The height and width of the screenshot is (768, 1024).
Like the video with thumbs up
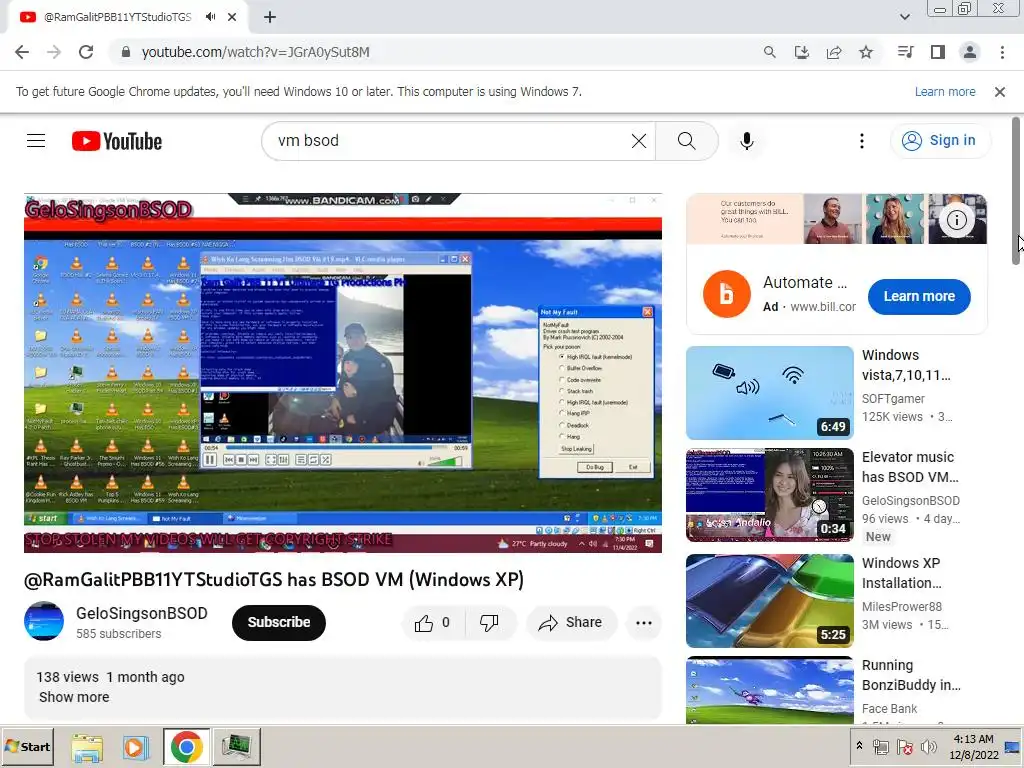(x=432, y=623)
